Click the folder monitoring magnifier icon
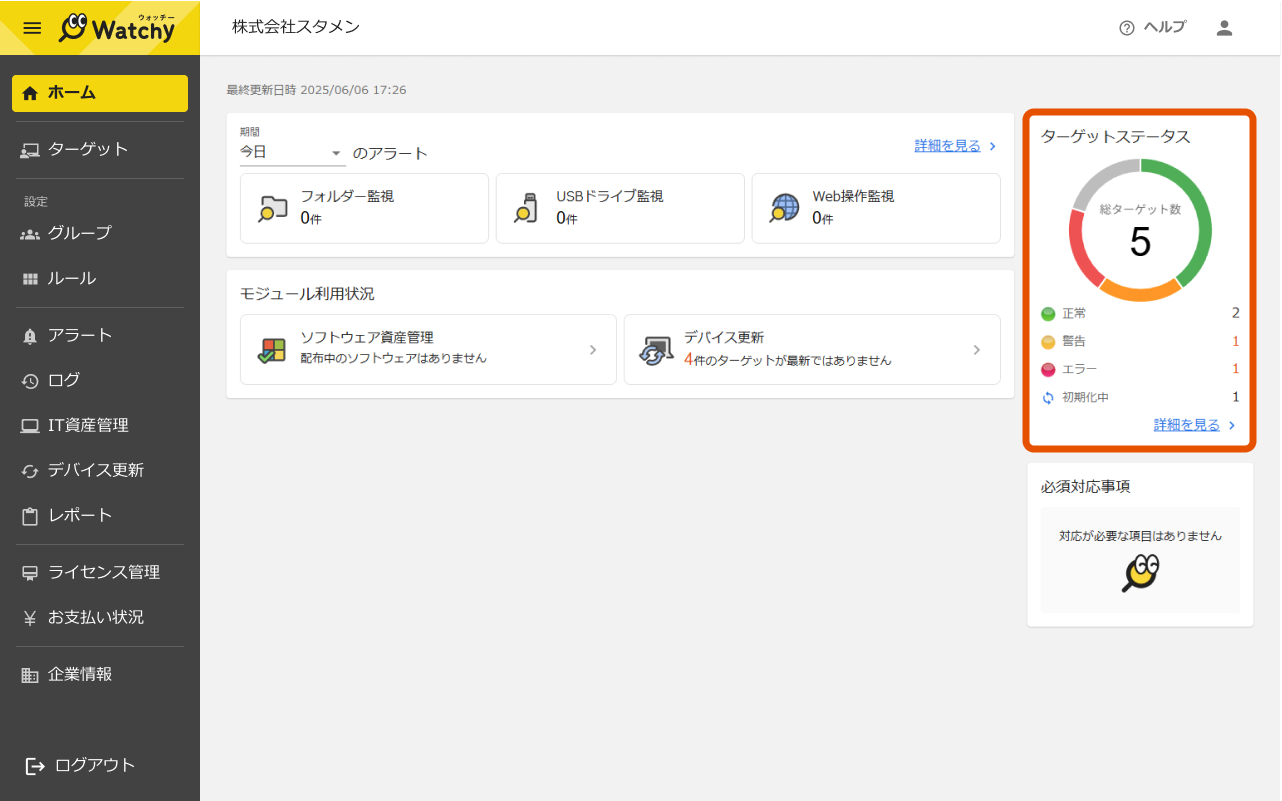This screenshot has height=801, width=1282. tap(273, 208)
